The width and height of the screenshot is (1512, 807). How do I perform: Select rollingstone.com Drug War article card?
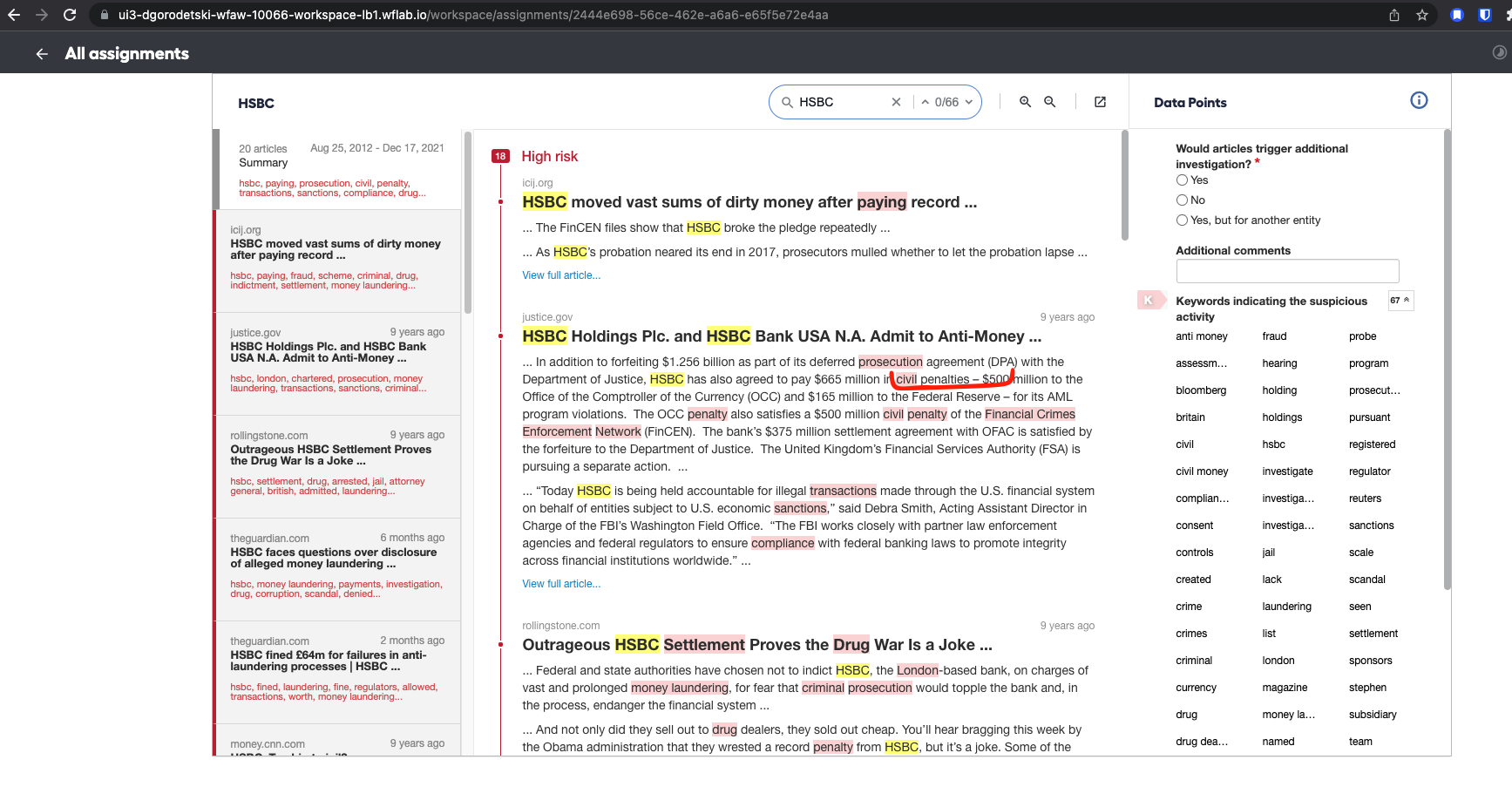click(338, 466)
